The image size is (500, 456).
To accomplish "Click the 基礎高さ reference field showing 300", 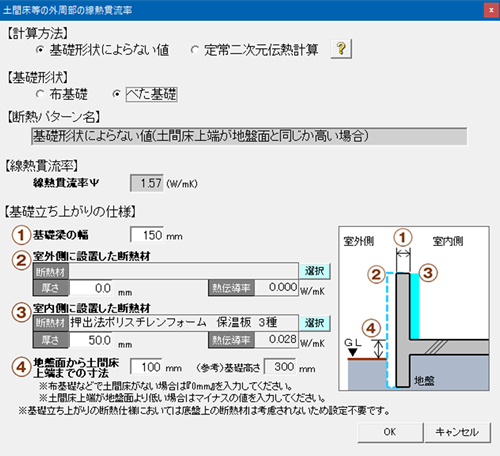I will pyautogui.click(x=280, y=367).
